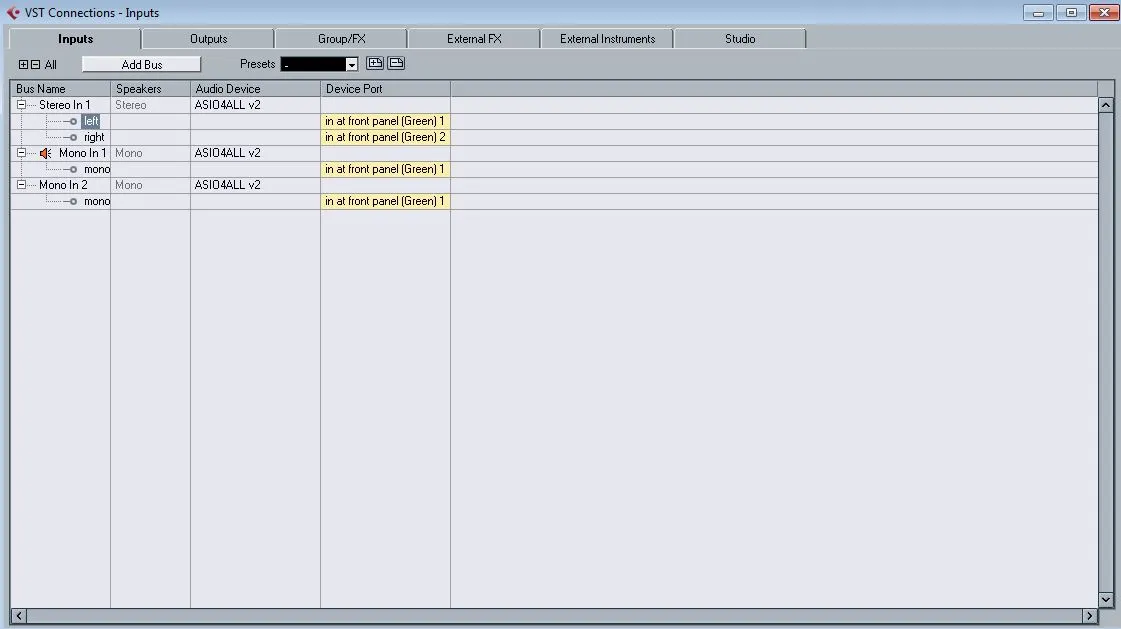This screenshot has width=1121, height=629.
Task: Click the Store preset plus icon
Action: tap(375, 64)
